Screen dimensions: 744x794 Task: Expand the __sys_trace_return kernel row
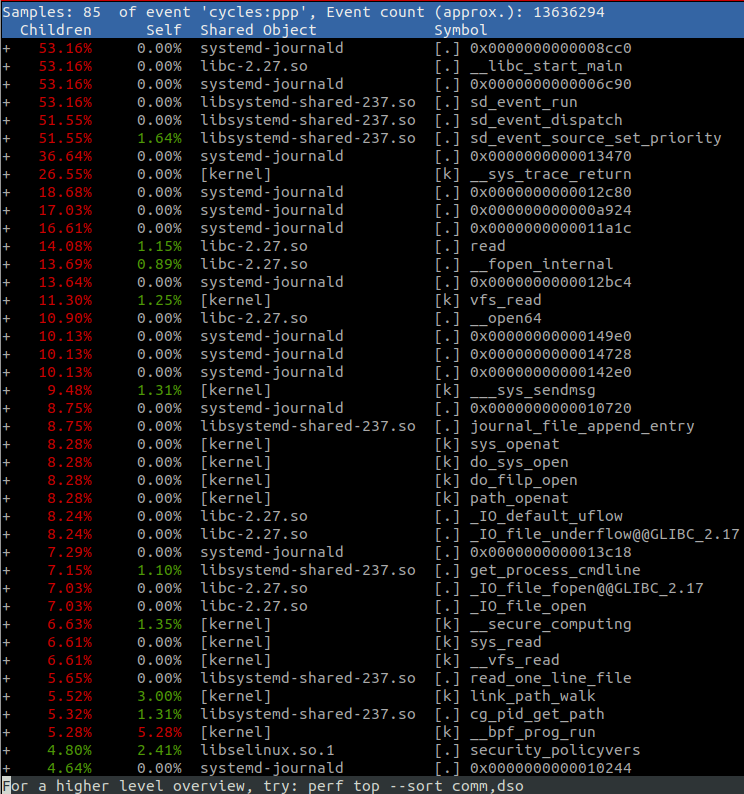[7, 174]
